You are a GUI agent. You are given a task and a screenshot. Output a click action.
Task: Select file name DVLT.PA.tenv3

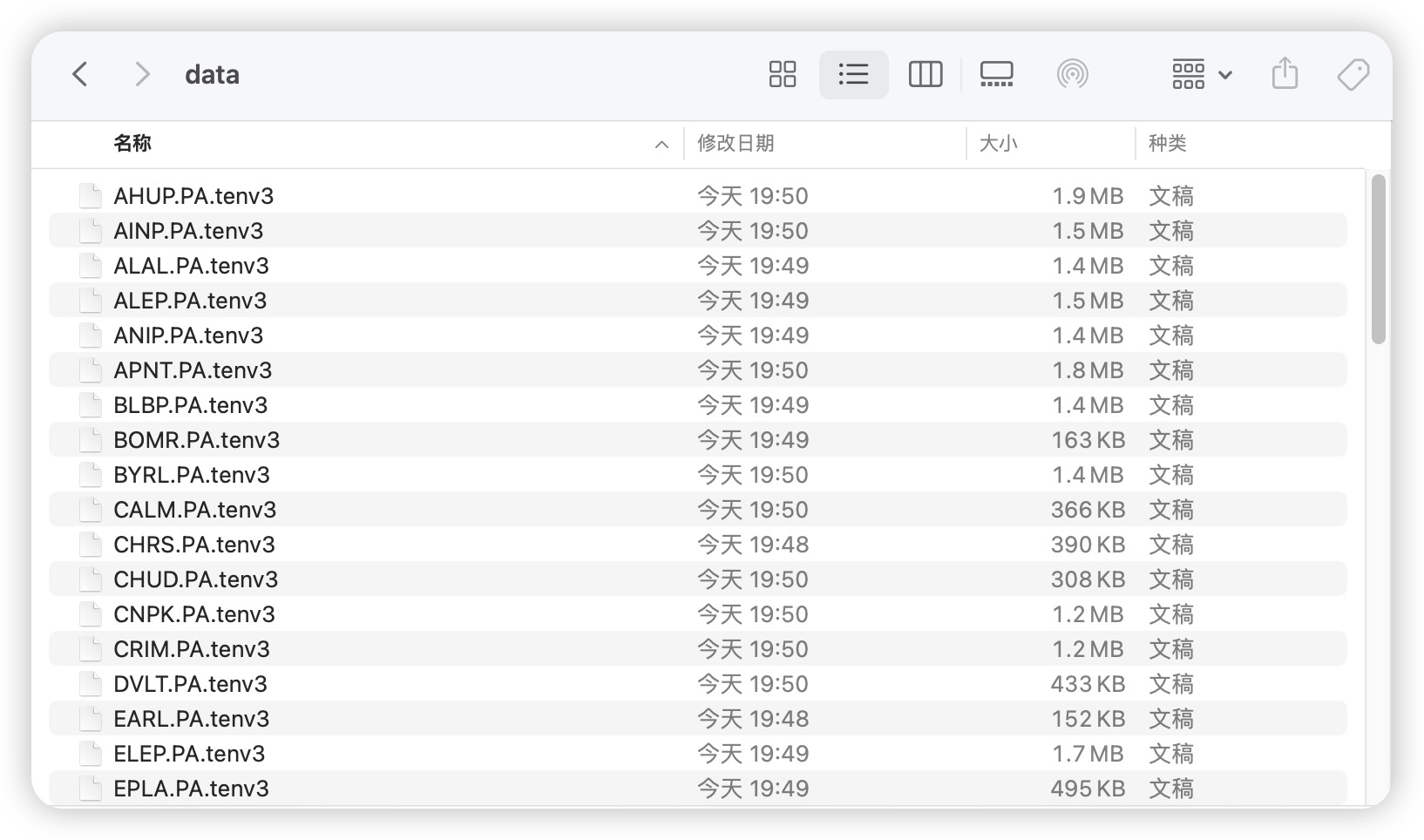point(190,684)
